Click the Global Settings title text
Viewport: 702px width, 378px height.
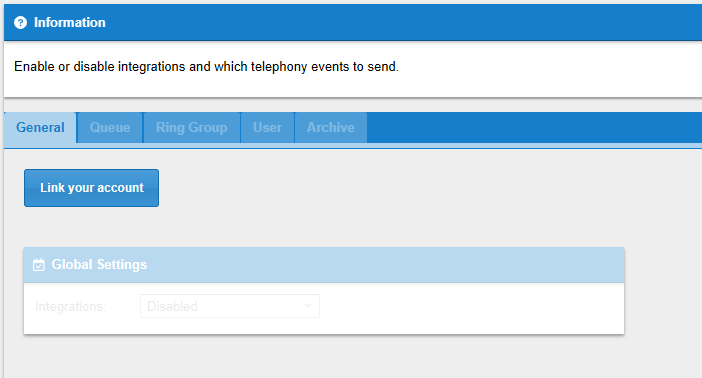99,265
